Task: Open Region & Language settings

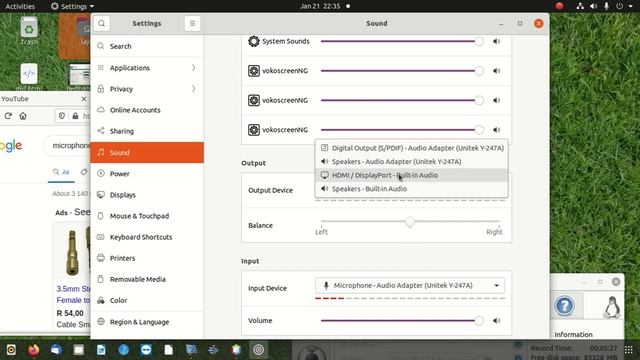Action: coord(147,322)
